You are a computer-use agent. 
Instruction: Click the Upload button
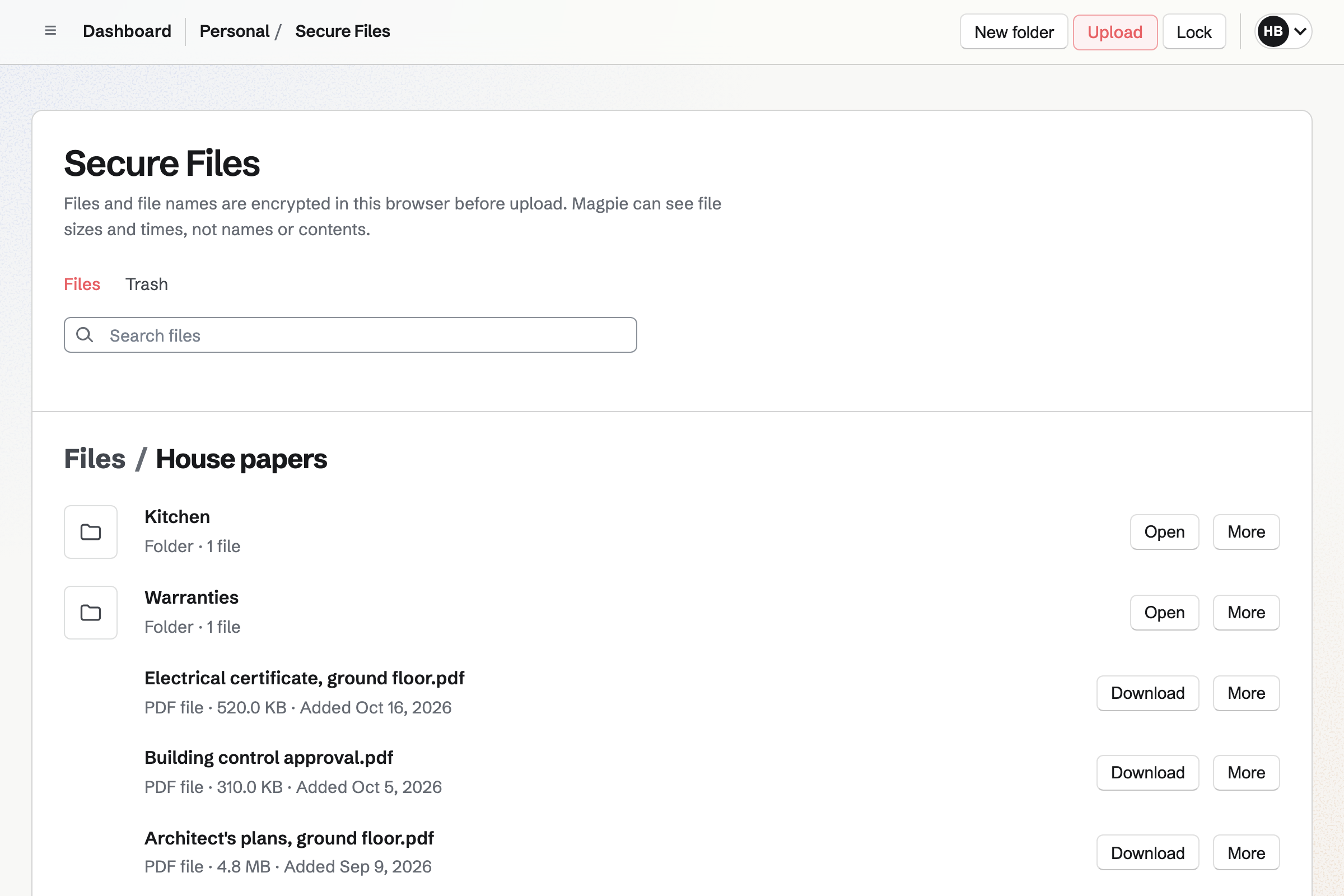[x=1115, y=32]
